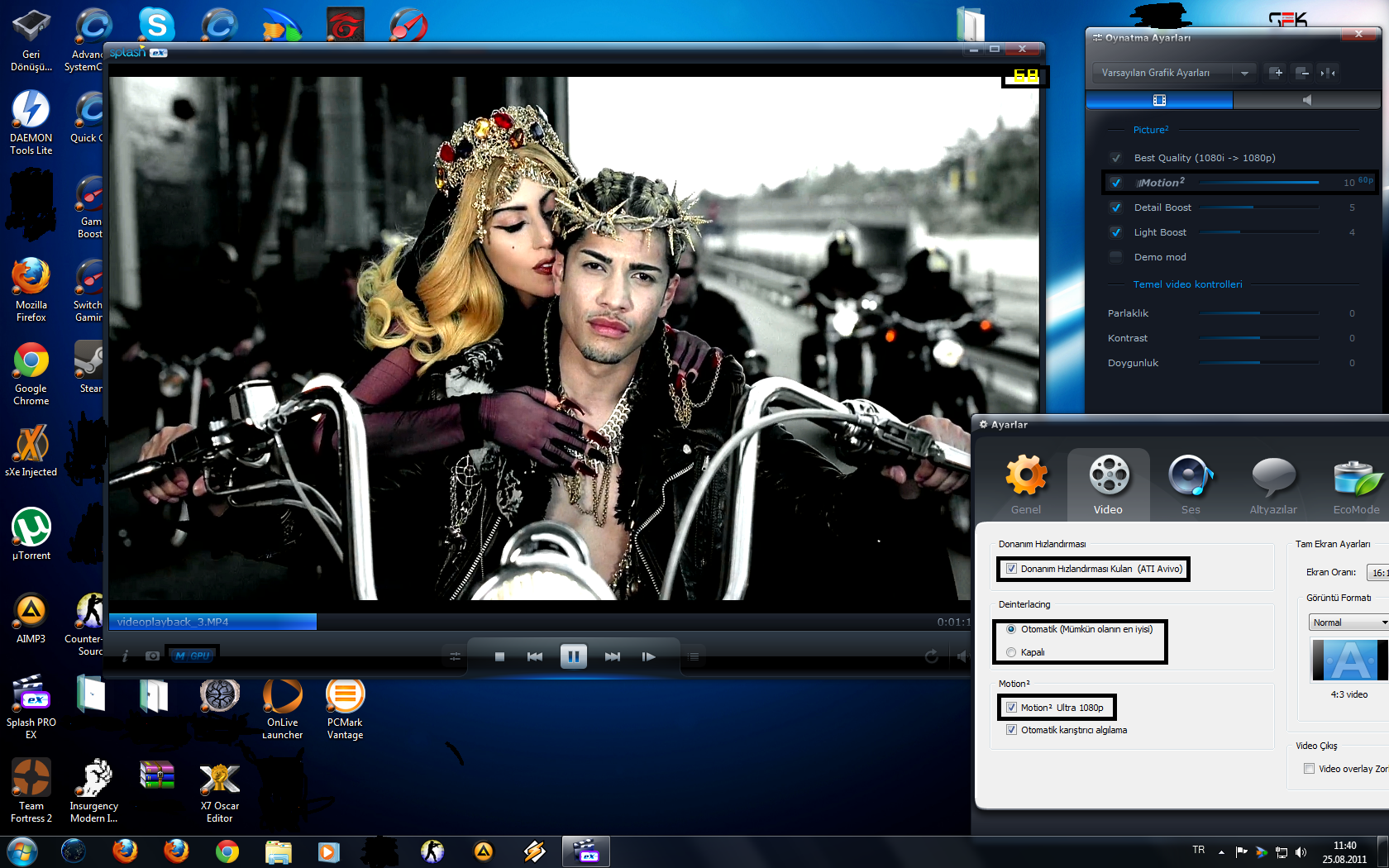Click the system tray volume icon
This screenshot has width=1389, height=868.
pyautogui.click(x=1301, y=851)
